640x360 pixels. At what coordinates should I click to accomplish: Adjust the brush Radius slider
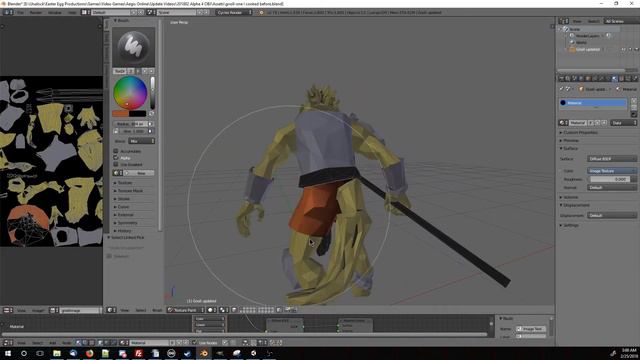pos(130,124)
